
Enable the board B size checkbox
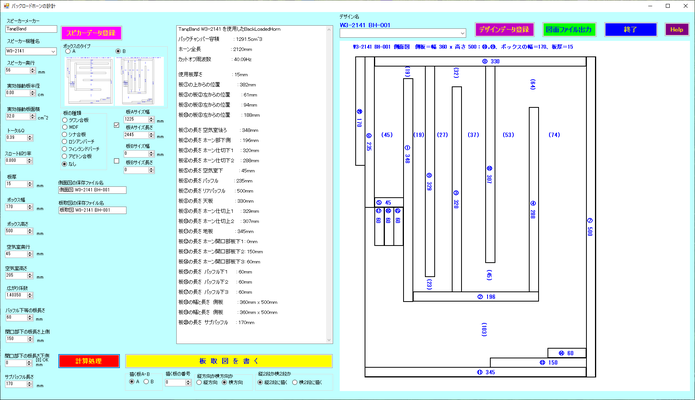(x=117, y=160)
